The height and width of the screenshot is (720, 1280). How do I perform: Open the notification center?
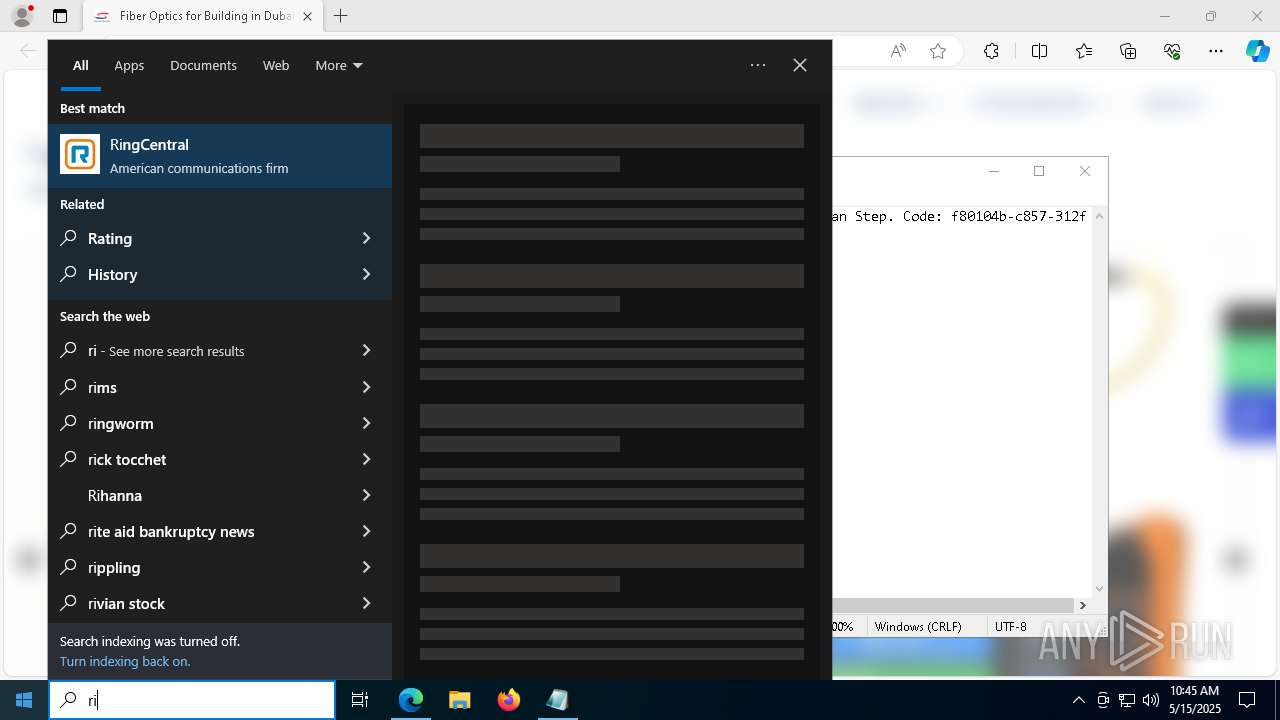(1247, 700)
